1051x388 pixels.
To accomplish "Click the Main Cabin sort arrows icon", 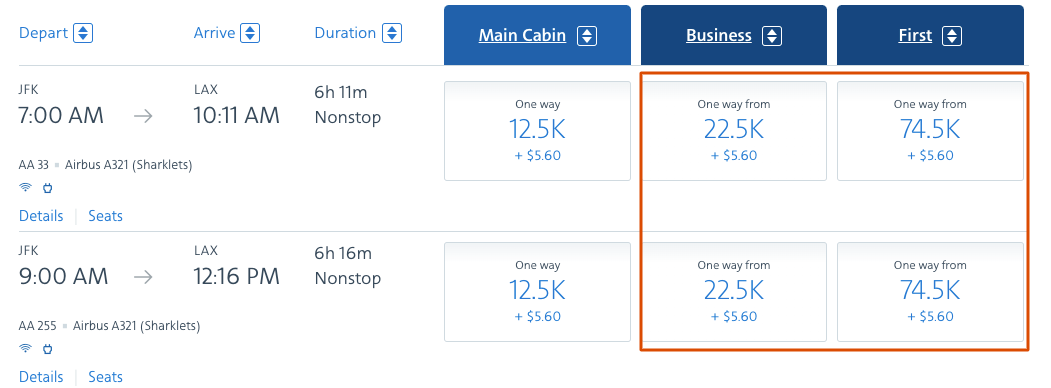I will click(x=587, y=36).
